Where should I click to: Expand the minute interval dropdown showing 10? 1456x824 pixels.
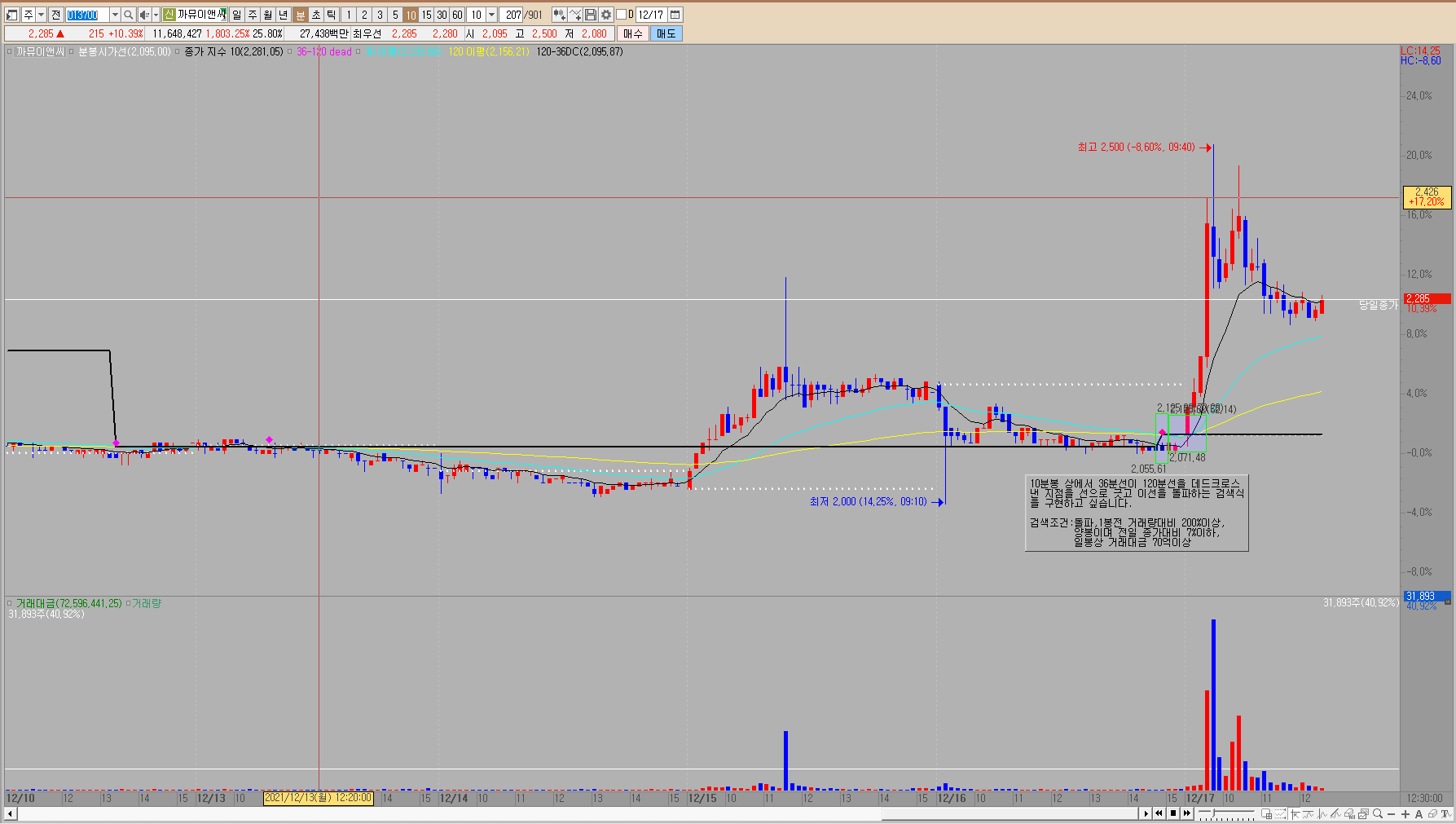point(491,15)
